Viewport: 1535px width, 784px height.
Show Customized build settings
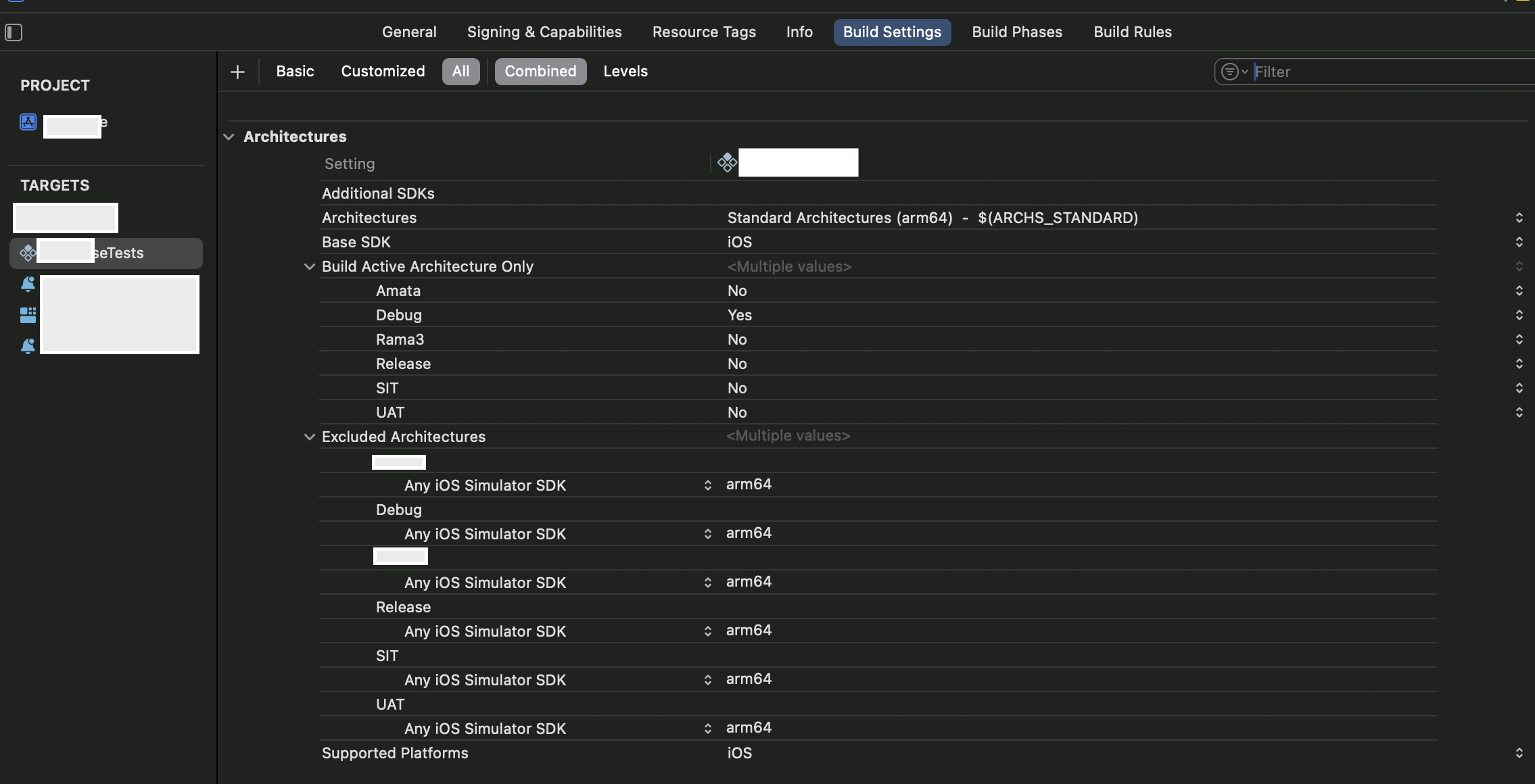pyautogui.click(x=383, y=72)
